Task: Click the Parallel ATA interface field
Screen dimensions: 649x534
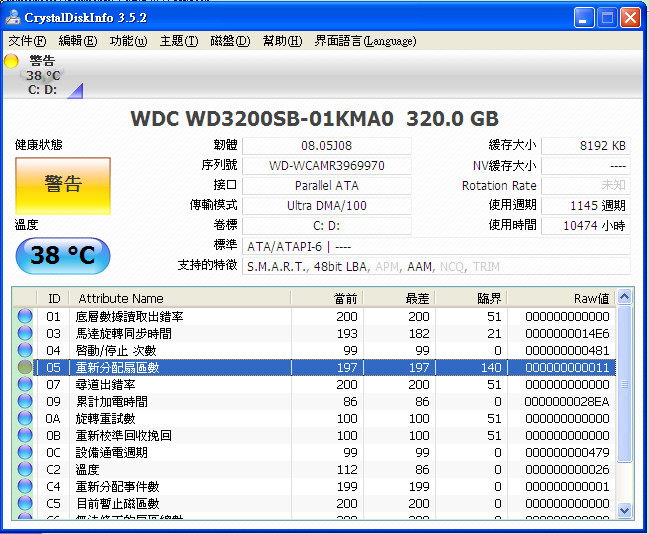Action: [x=327, y=185]
